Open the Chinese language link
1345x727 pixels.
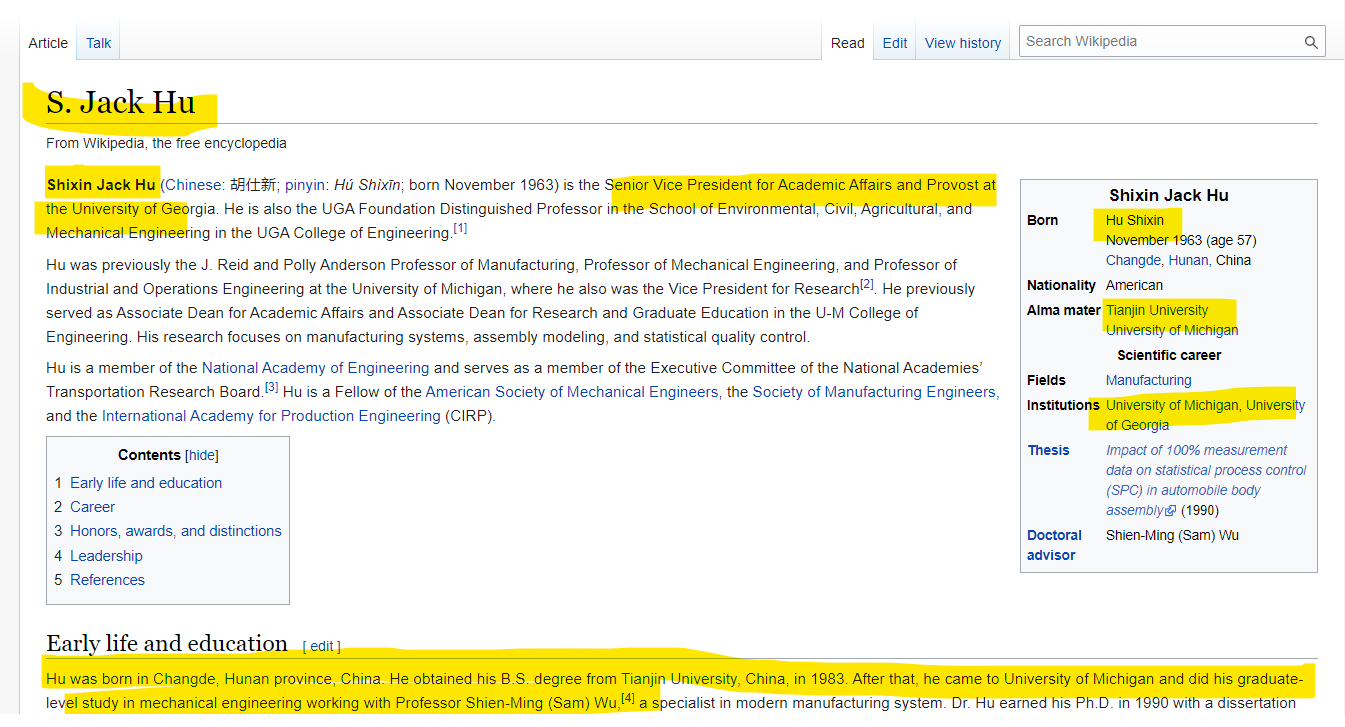click(x=195, y=185)
